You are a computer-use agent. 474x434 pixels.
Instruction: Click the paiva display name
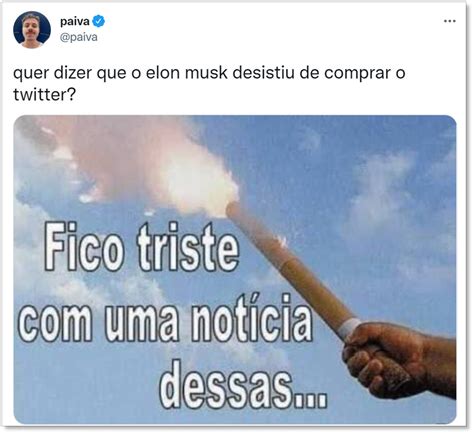click(x=75, y=22)
